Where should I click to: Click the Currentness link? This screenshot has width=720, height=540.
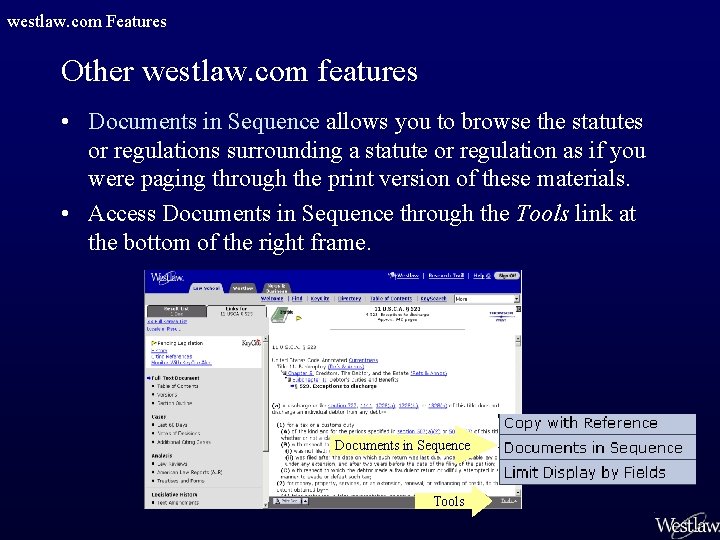(363, 360)
